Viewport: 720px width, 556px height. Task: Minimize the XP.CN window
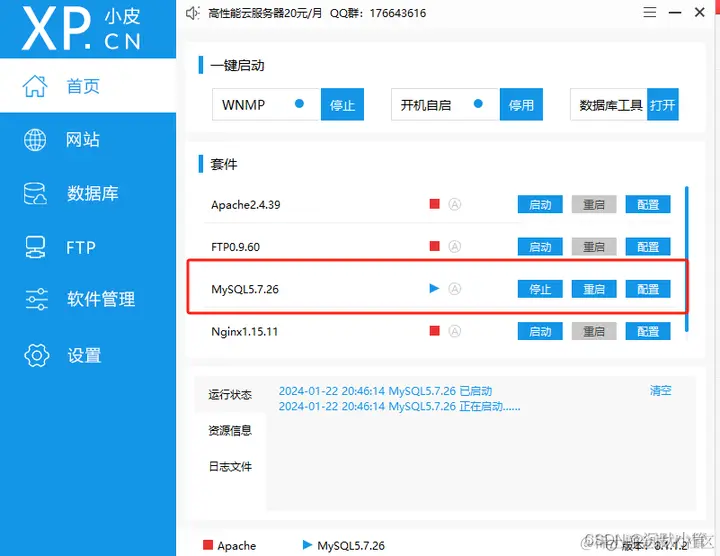coord(675,12)
